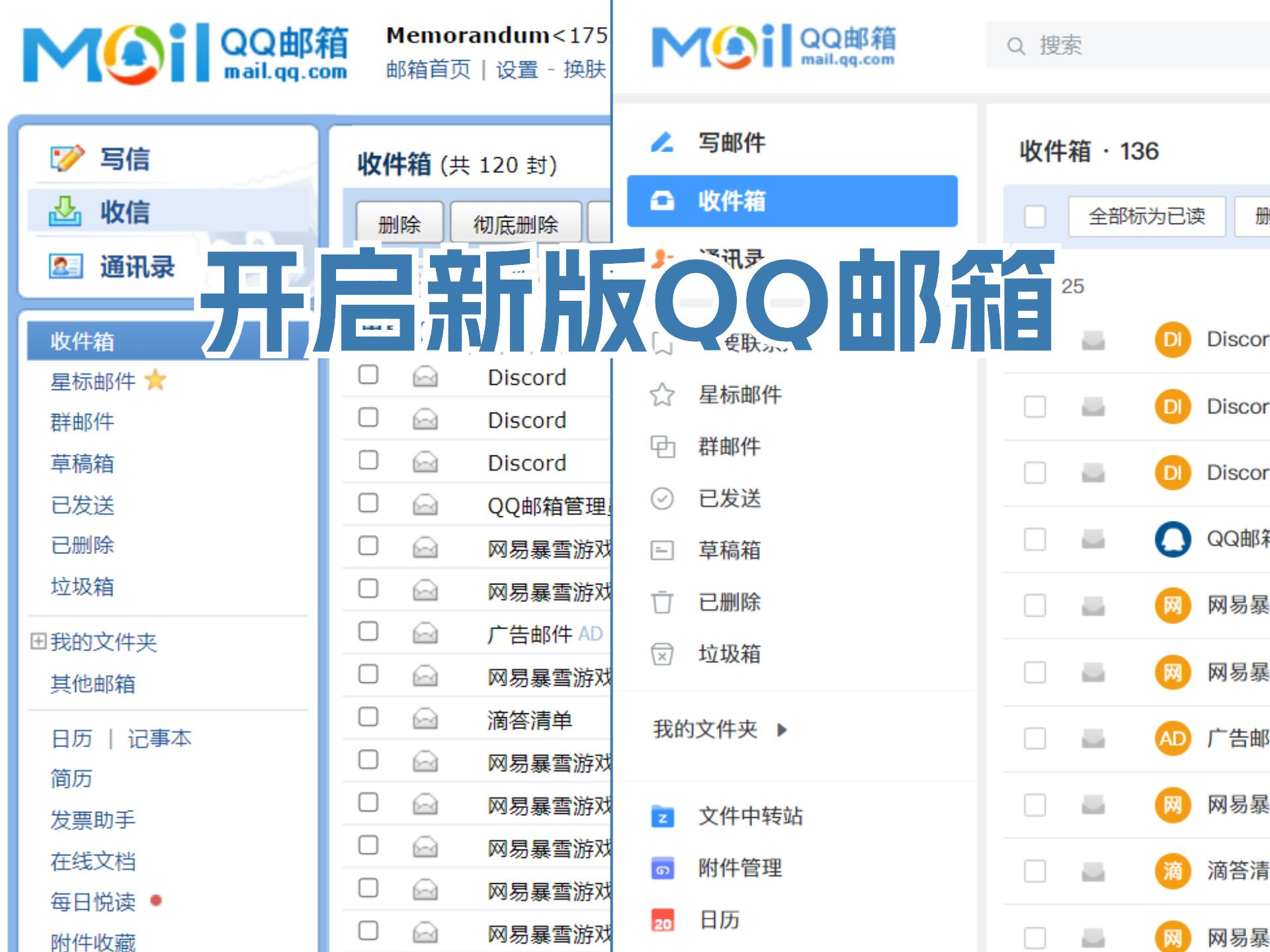This screenshot has width=1270, height=952.
Task: Click the envelope icon on old 滴答清单 row
Action: 425,719
